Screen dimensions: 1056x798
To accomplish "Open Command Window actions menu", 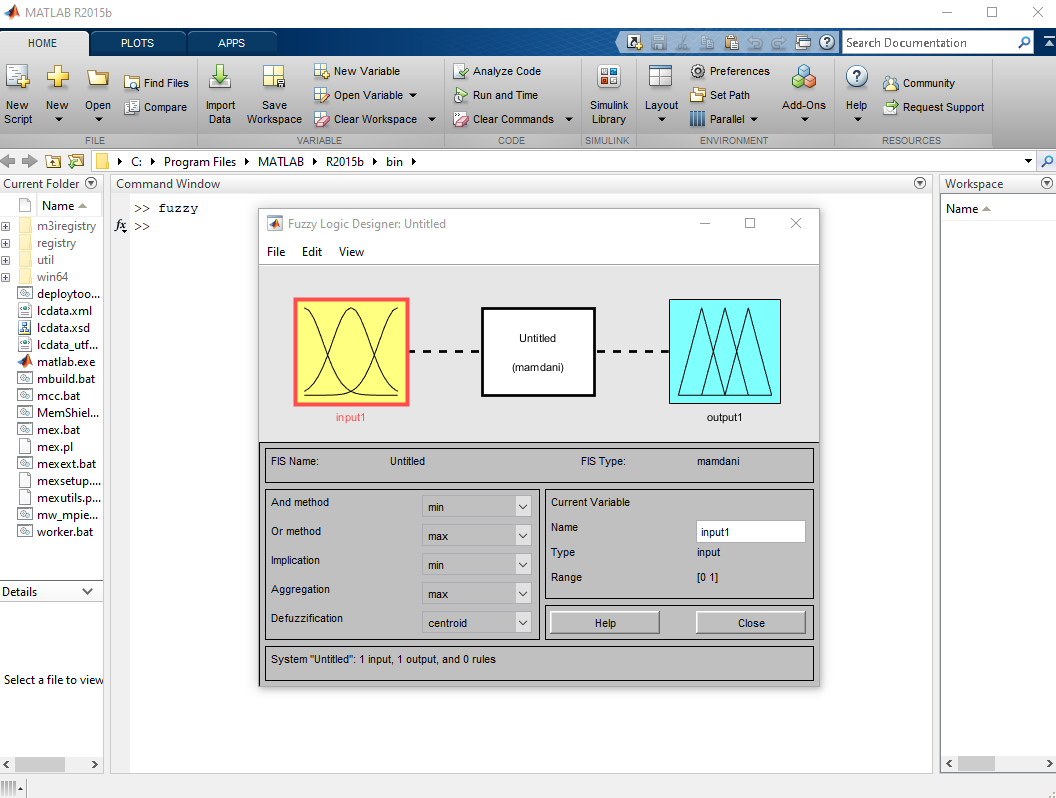I will point(919,183).
